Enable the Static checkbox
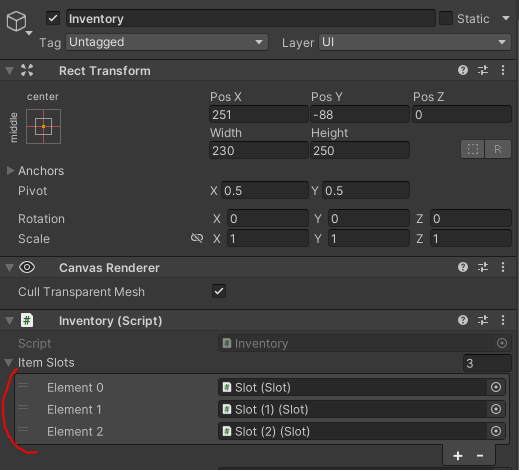This screenshot has width=519, height=470. 446,18
